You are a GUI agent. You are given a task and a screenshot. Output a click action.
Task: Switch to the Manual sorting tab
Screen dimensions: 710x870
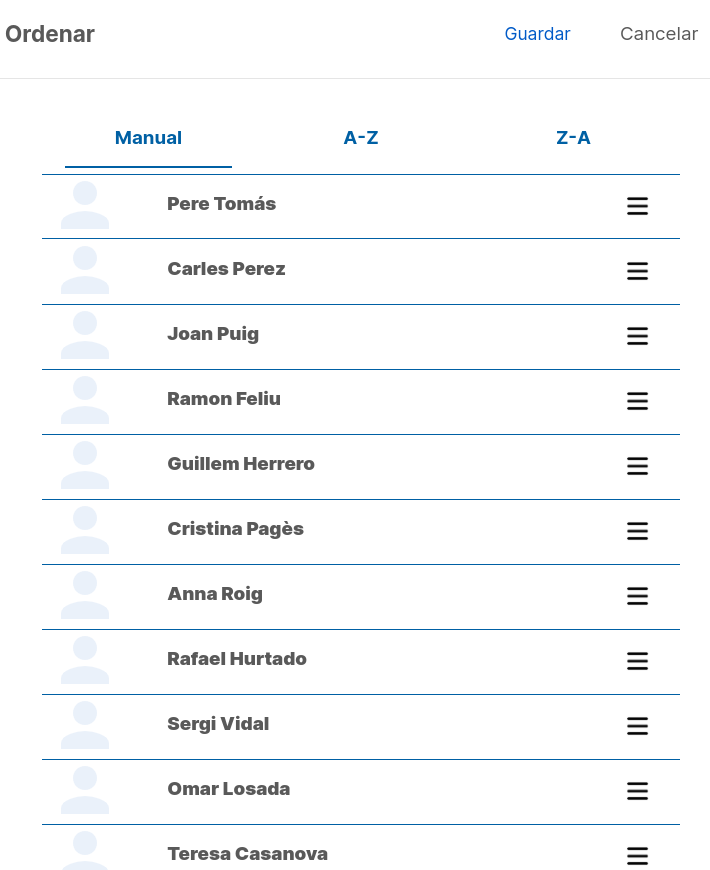click(x=148, y=138)
